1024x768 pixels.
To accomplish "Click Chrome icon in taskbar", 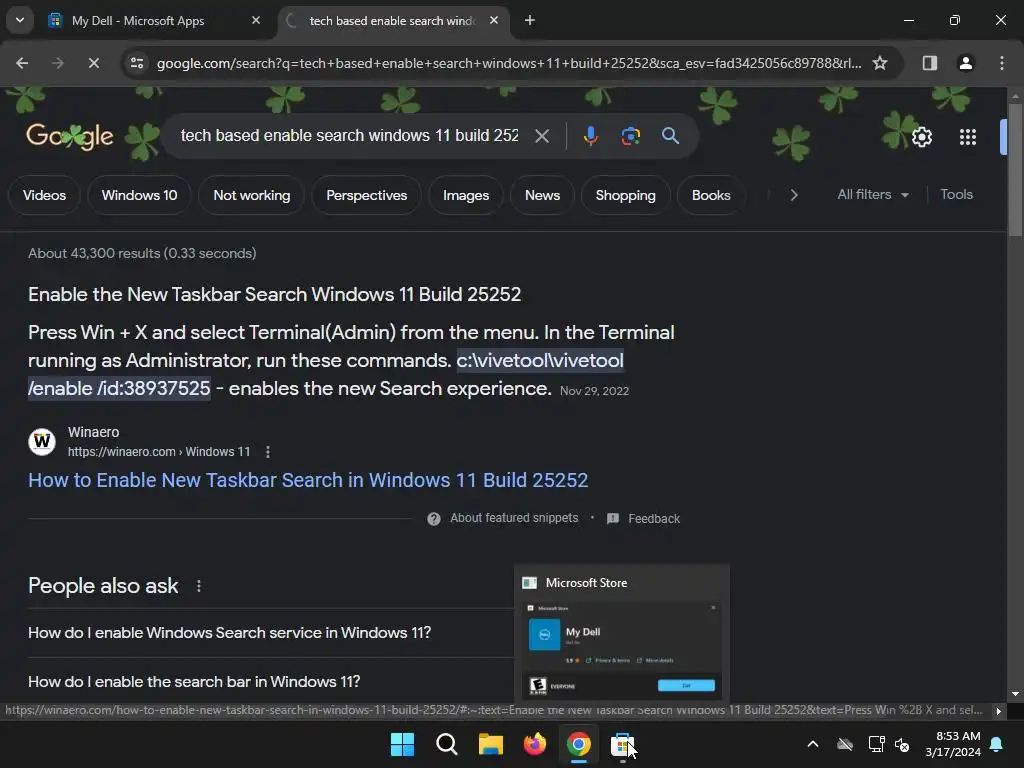I will (579, 744).
